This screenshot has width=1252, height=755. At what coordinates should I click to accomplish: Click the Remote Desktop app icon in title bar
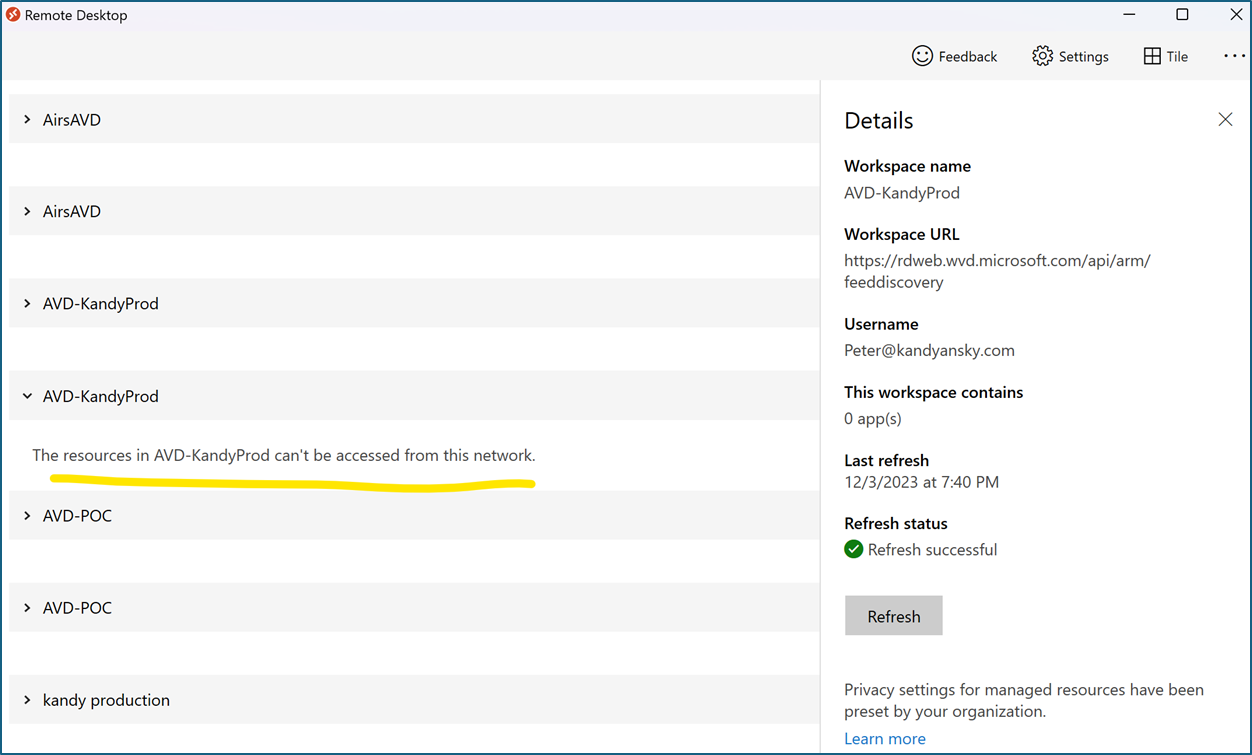click(13, 15)
